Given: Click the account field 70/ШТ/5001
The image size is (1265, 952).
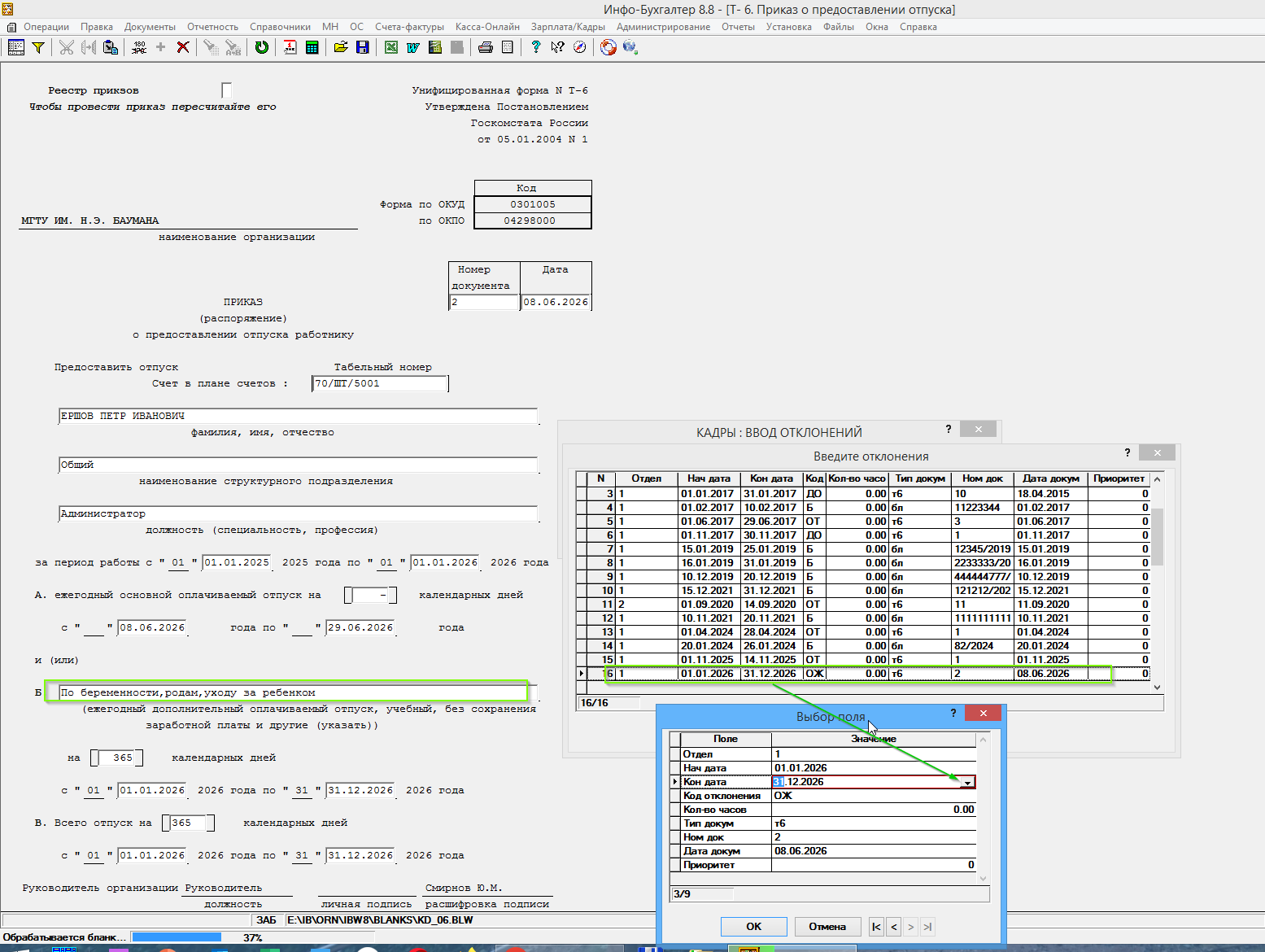Looking at the screenshot, I should [x=380, y=384].
